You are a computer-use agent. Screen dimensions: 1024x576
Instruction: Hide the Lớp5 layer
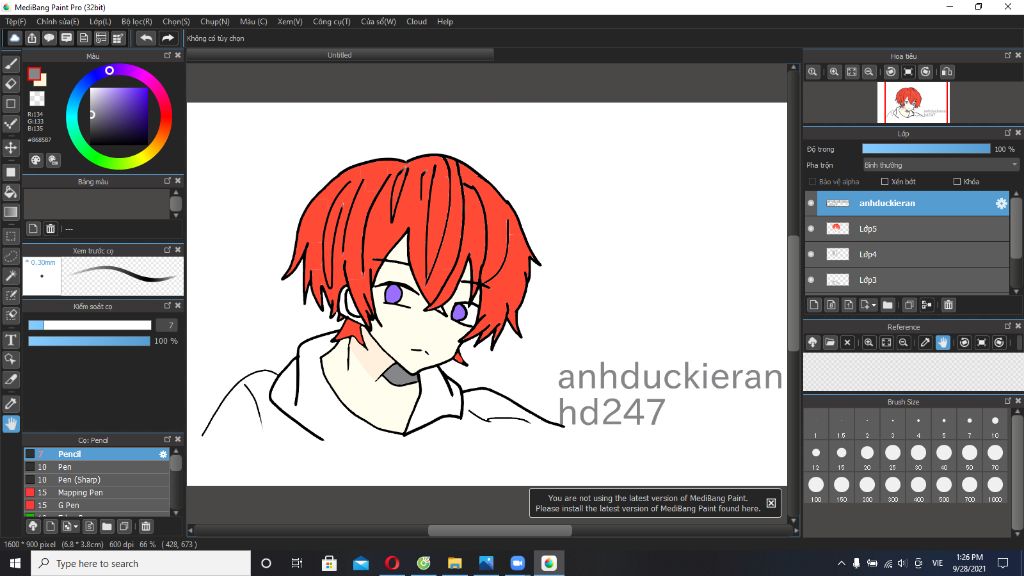[811, 229]
